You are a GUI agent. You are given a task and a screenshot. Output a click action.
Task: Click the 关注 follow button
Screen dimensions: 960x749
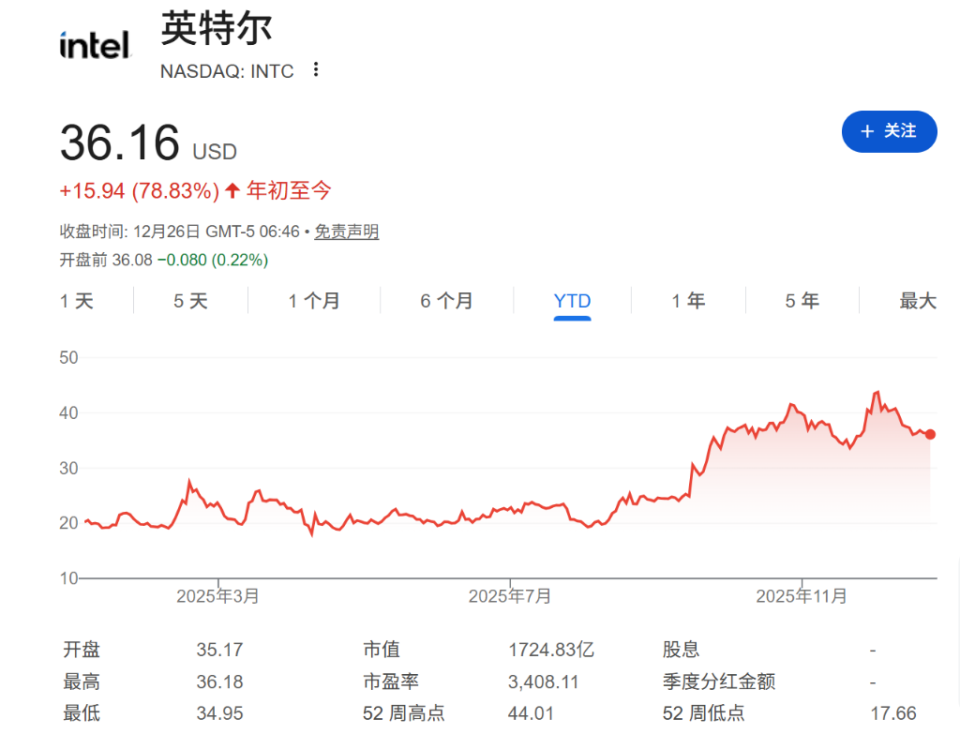point(889,131)
